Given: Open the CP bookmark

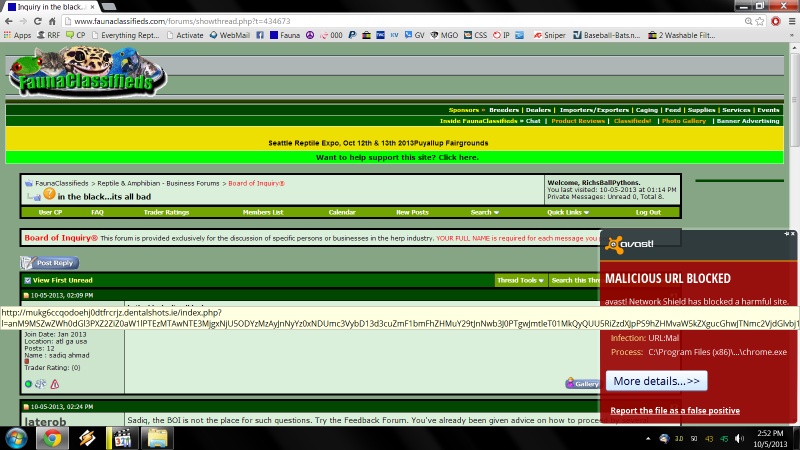Looking at the screenshot, I should click(76, 35).
